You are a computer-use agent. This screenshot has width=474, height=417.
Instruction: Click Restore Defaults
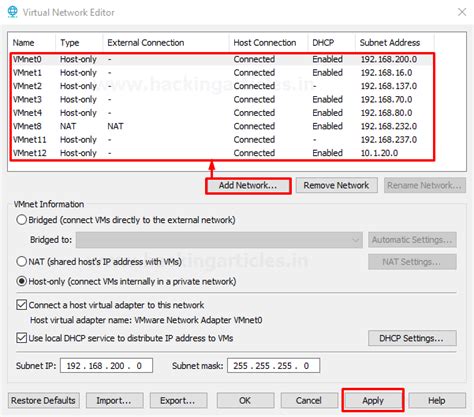43,400
